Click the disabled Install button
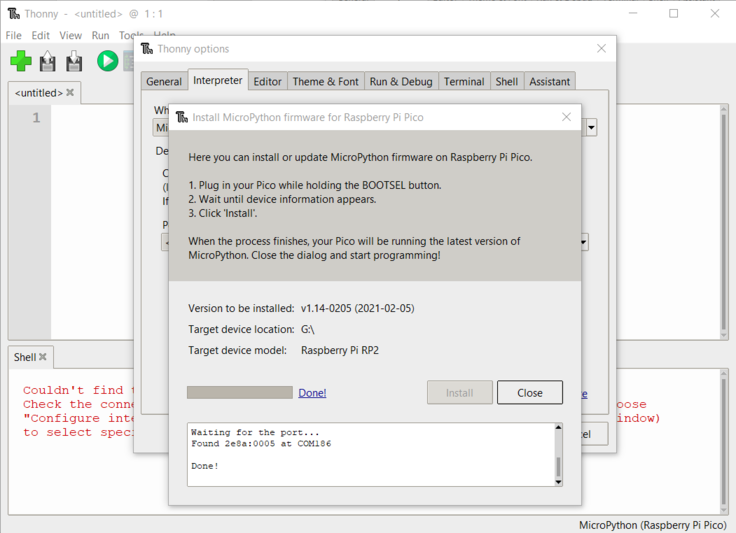Screen dimensions: 736x533 (x=460, y=393)
